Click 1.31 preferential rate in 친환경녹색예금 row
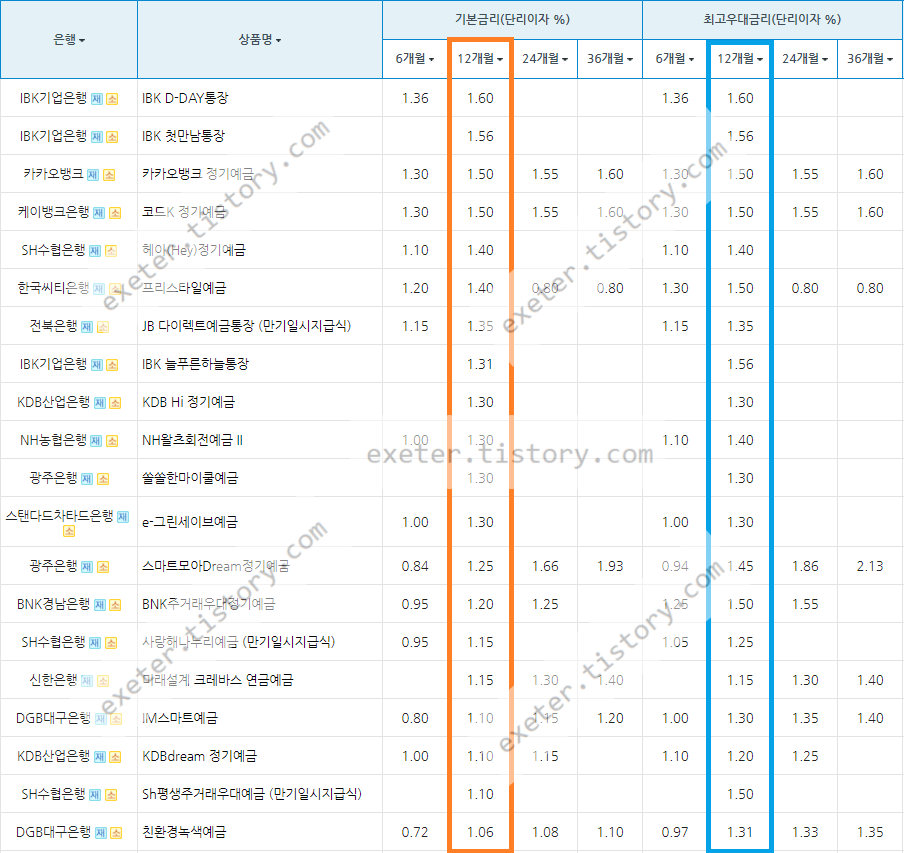 tap(740, 833)
